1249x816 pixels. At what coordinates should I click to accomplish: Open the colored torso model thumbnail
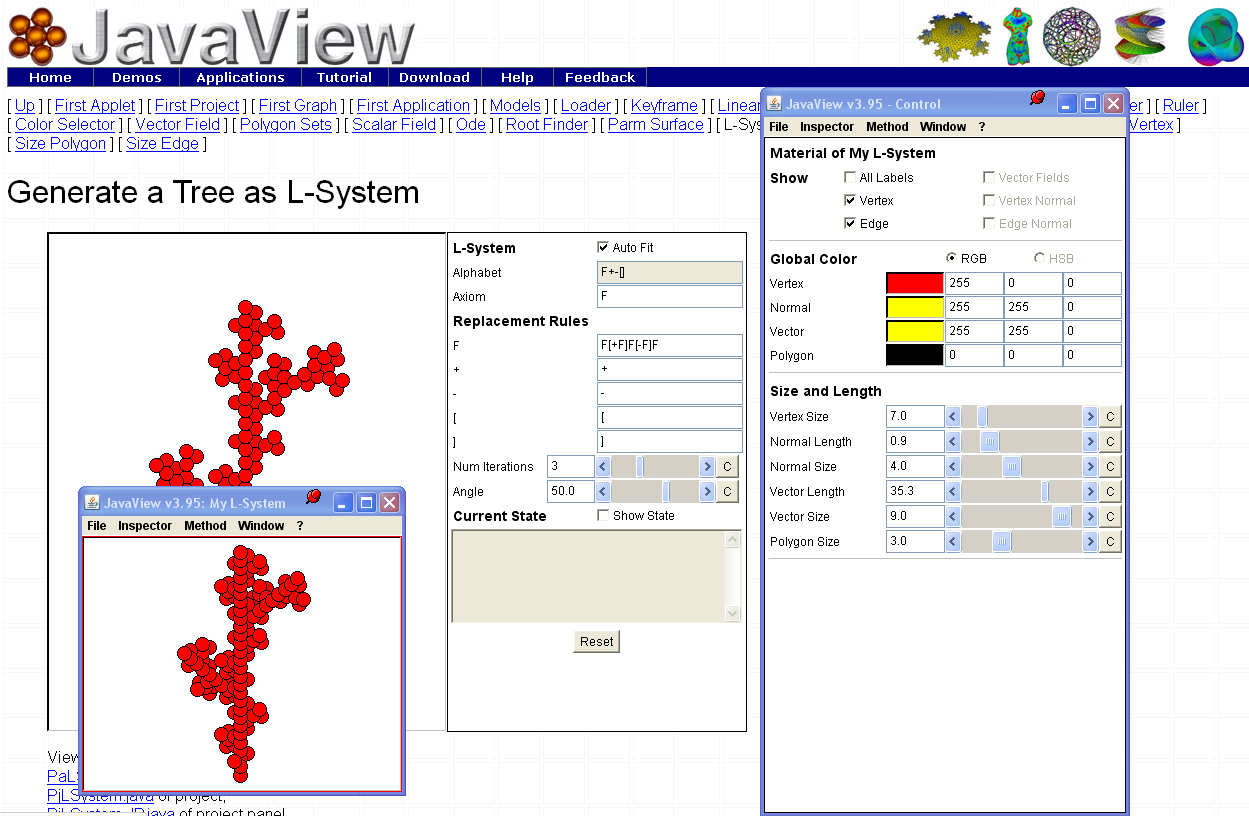click(x=1018, y=37)
